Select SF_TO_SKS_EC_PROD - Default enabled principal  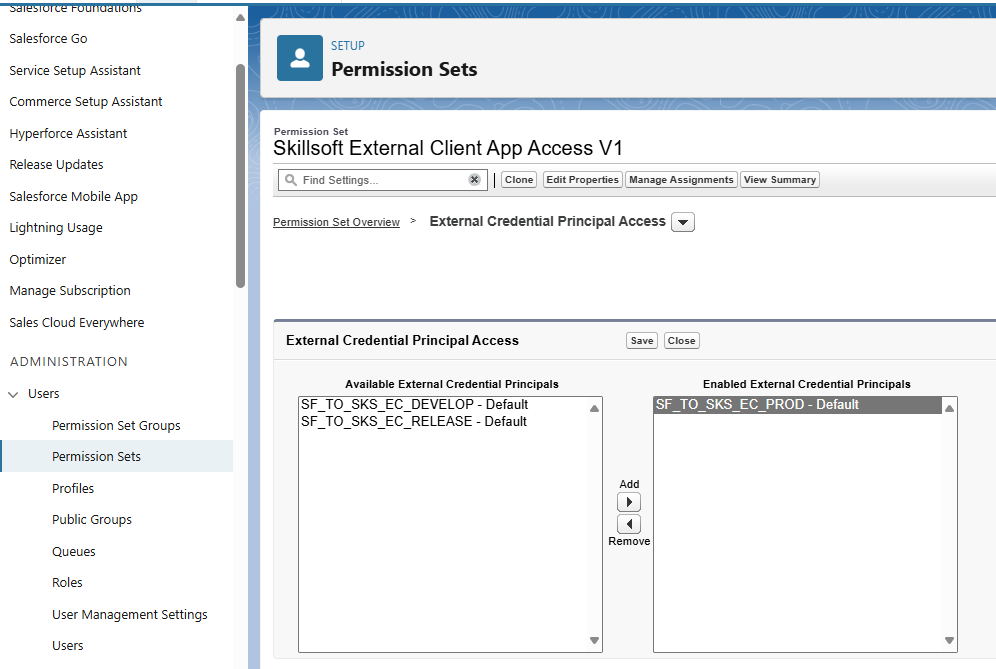tap(798, 405)
